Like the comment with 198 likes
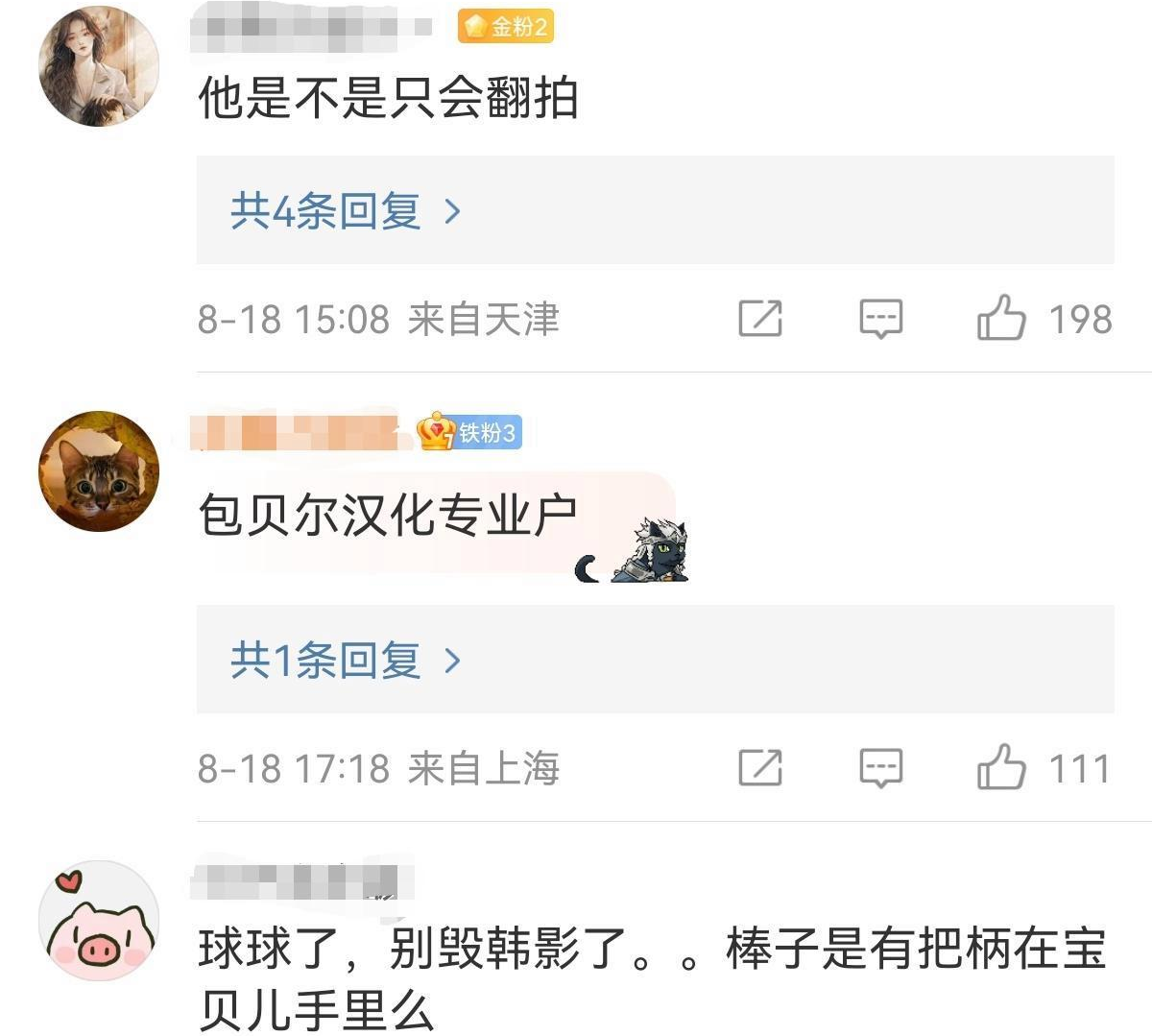The width and height of the screenshot is (1152, 1036). [1001, 318]
